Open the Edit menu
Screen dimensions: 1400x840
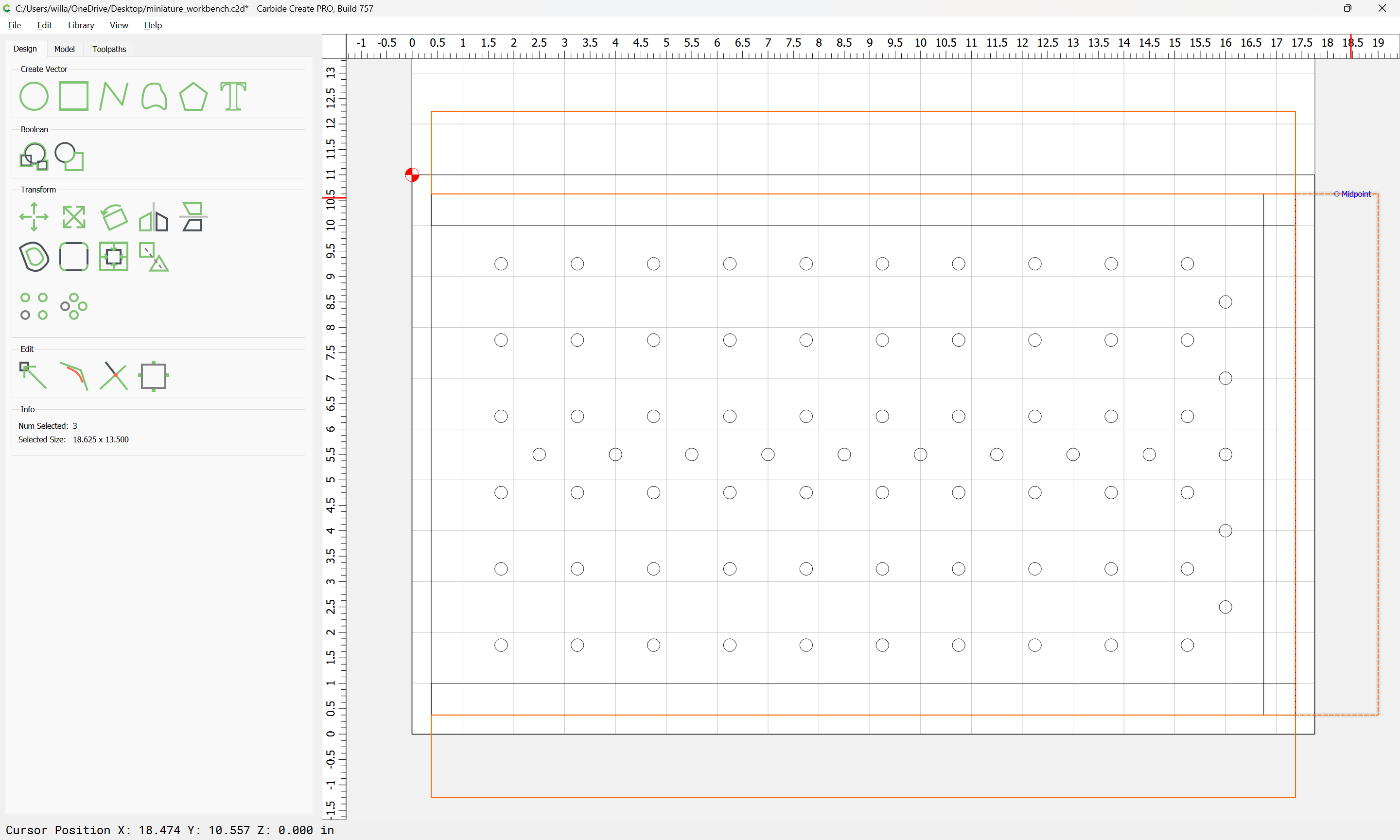(x=44, y=25)
